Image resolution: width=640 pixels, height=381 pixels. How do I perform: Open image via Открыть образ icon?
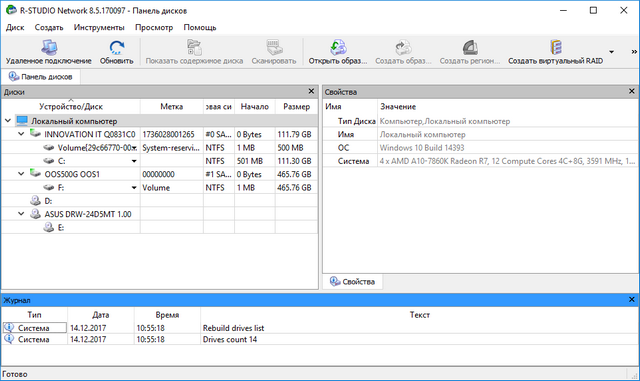click(x=338, y=47)
